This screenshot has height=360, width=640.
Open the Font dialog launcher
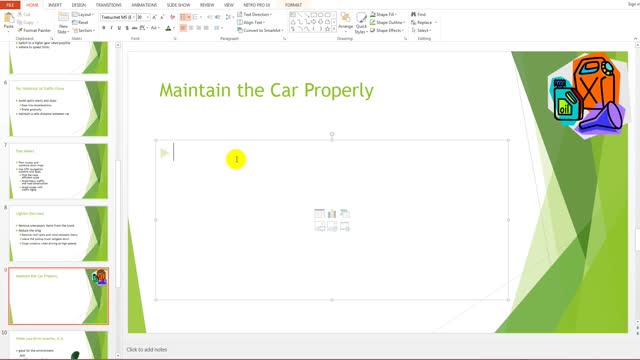175,38
